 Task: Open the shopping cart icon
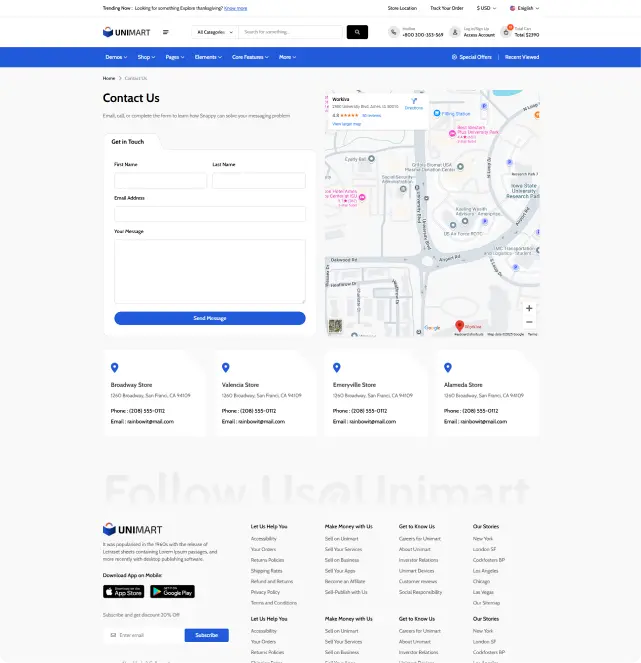(507, 32)
